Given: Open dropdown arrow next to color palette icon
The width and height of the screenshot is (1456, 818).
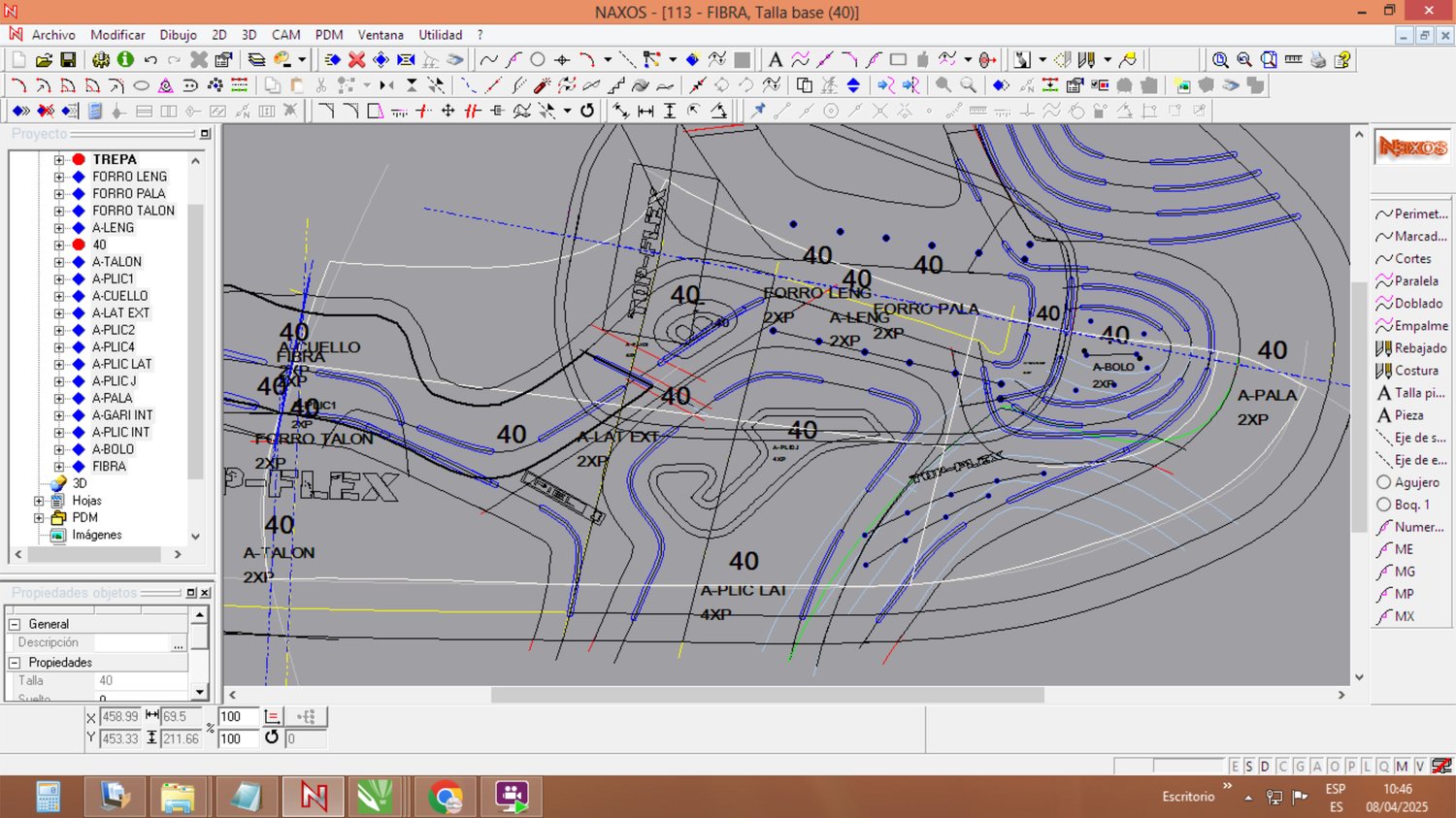Looking at the screenshot, I should pyautogui.click(x=302, y=60).
